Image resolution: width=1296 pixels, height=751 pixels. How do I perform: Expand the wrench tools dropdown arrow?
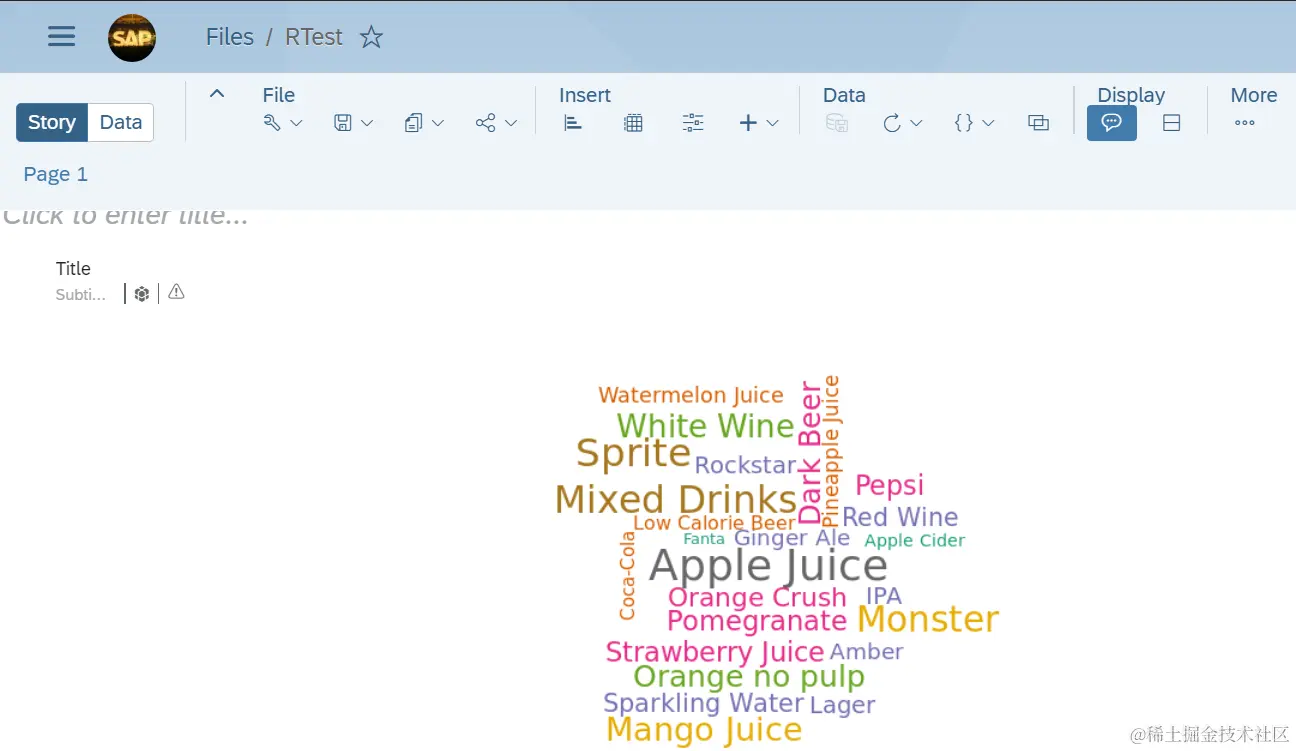[296, 123]
